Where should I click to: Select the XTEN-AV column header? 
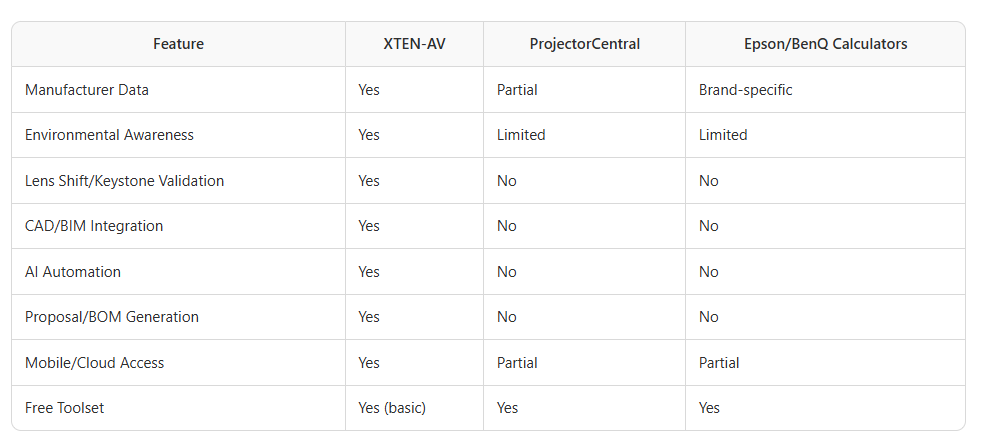414,44
